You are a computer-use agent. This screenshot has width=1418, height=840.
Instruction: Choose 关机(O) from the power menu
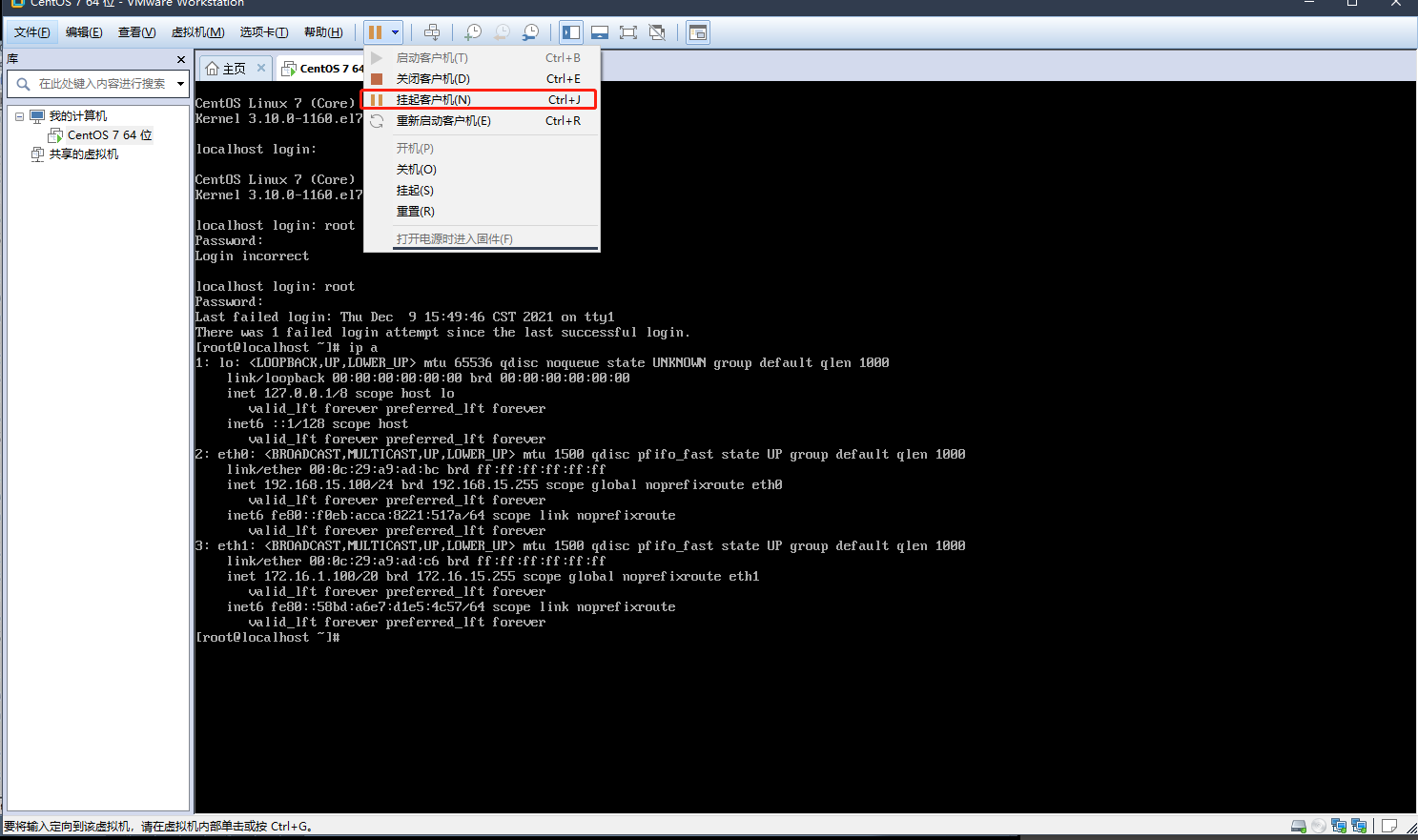pyautogui.click(x=482, y=170)
